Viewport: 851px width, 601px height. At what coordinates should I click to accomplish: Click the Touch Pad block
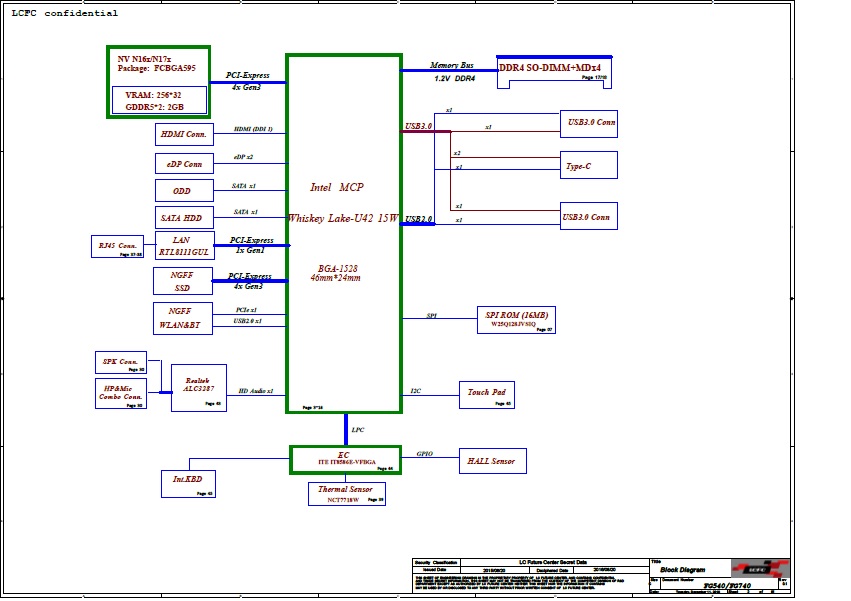[x=487, y=394]
